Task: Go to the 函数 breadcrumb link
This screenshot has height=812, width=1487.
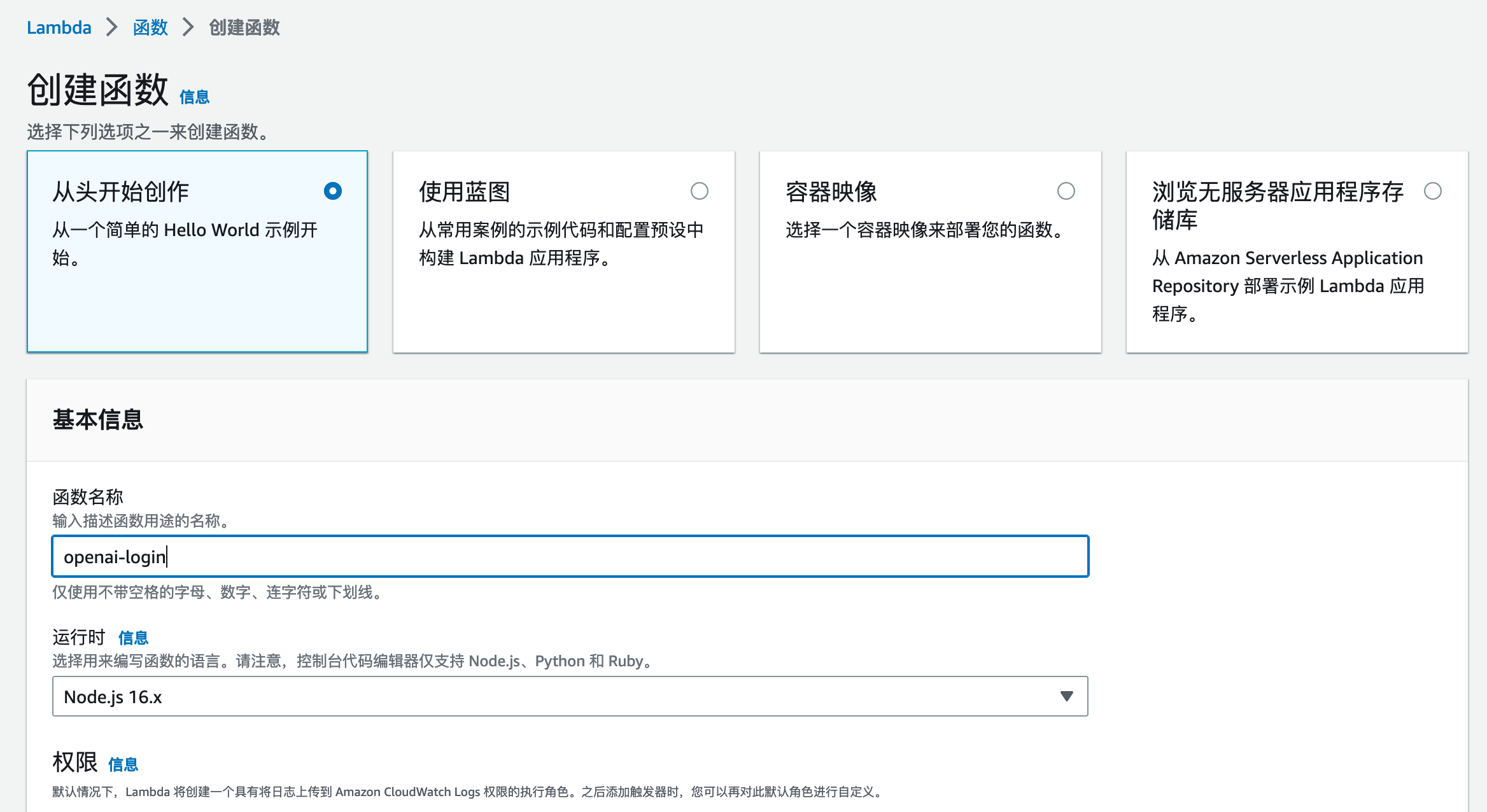Action: click(150, 27)
